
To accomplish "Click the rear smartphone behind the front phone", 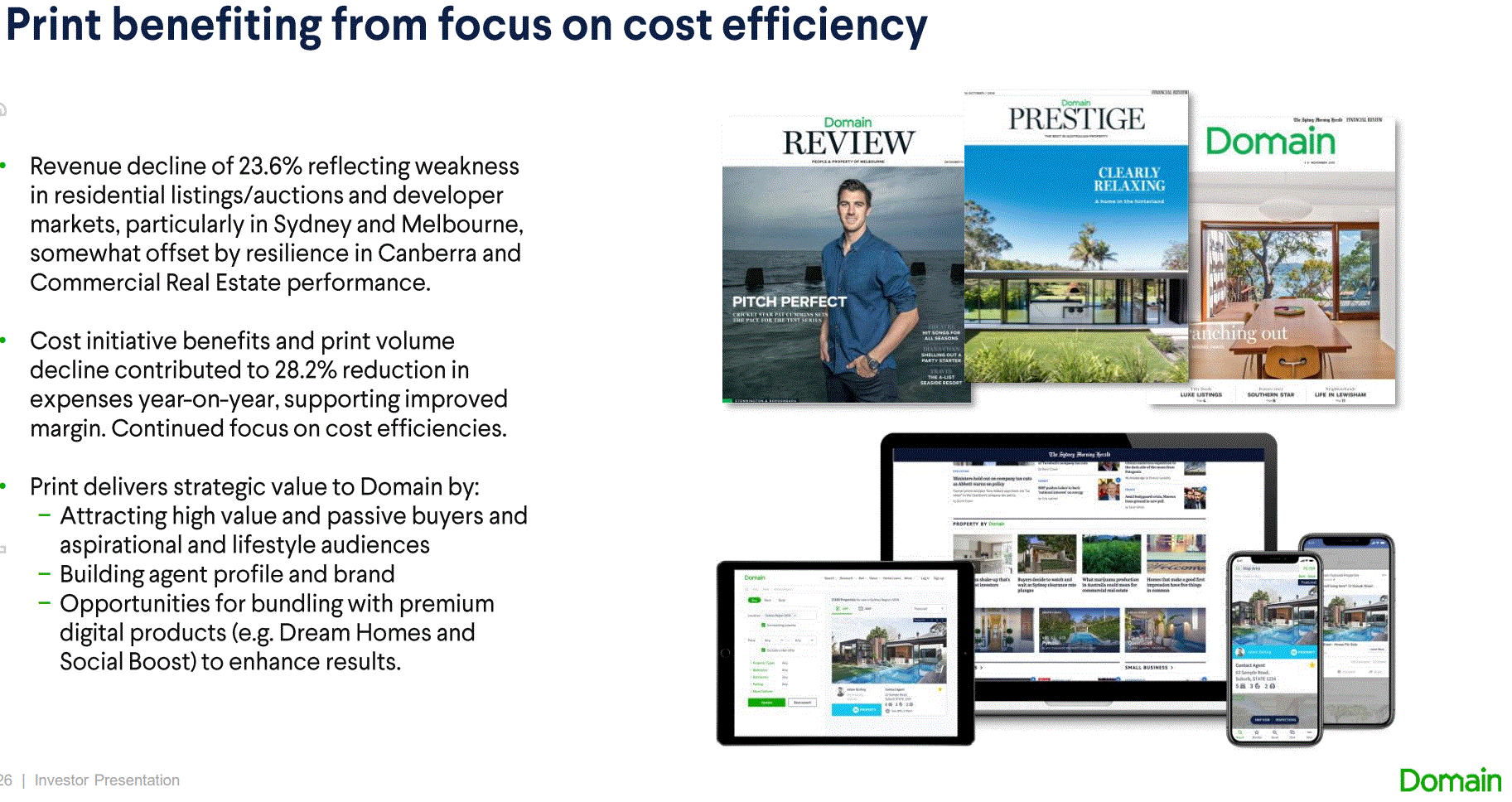I will point(1358,630).
